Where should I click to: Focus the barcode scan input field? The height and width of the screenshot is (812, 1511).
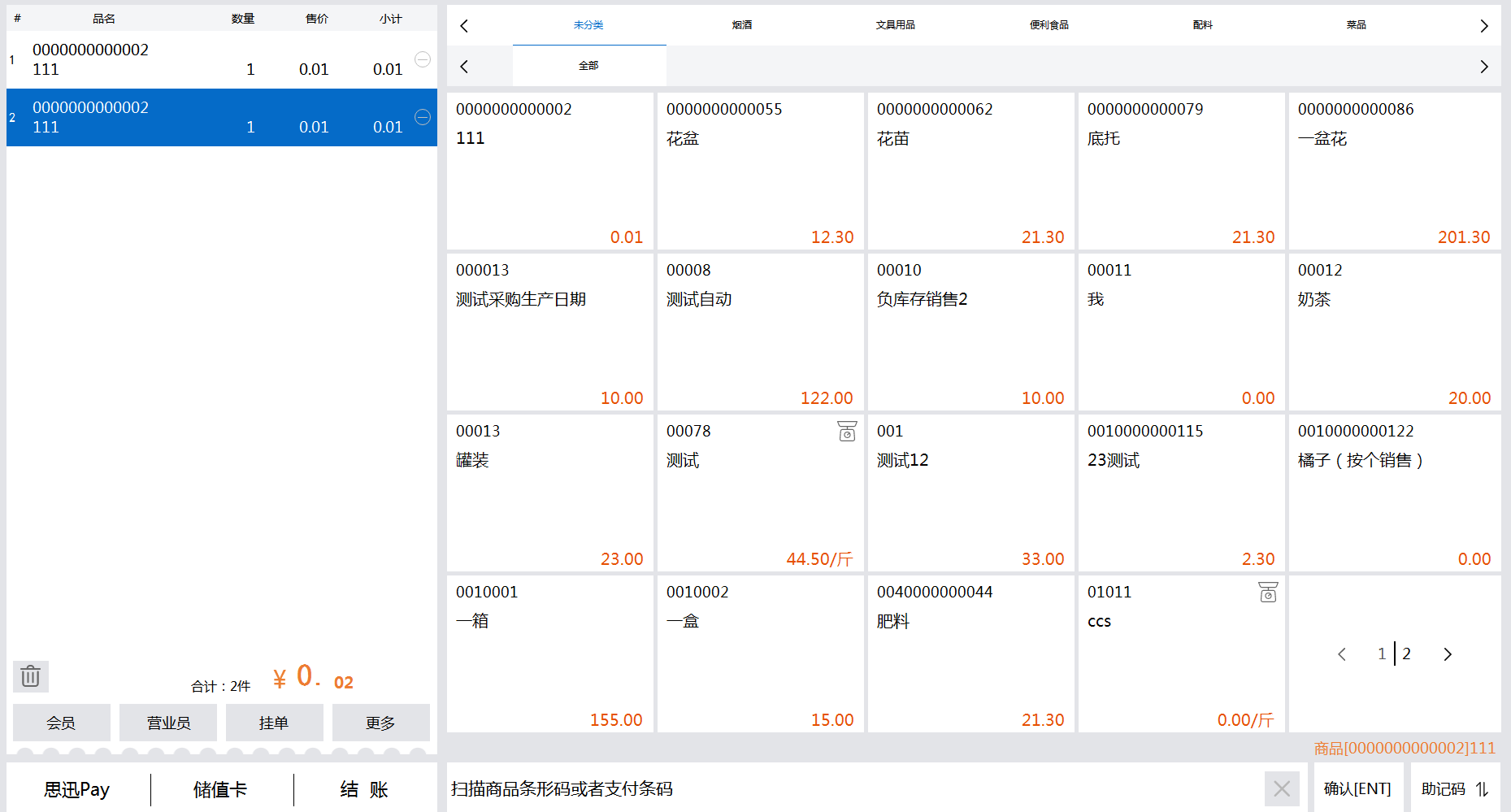[853, 788]
